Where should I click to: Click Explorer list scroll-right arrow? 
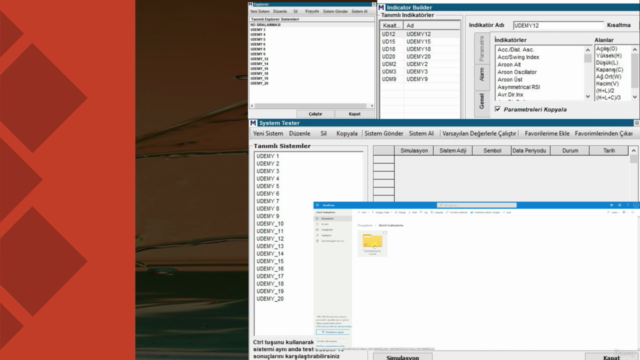coord(371,106)
